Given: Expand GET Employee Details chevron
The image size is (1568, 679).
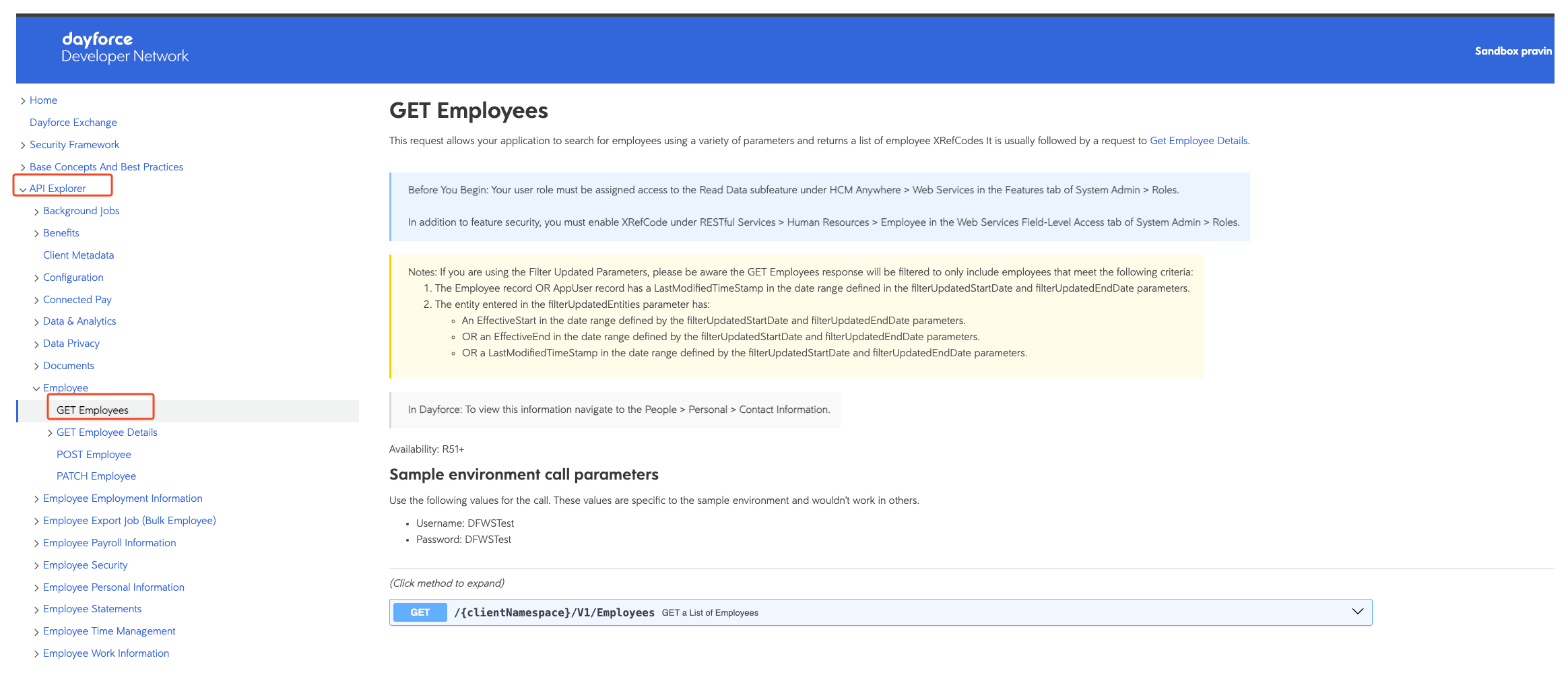Looking at the screenshot, I should click(x=50, y=433).
